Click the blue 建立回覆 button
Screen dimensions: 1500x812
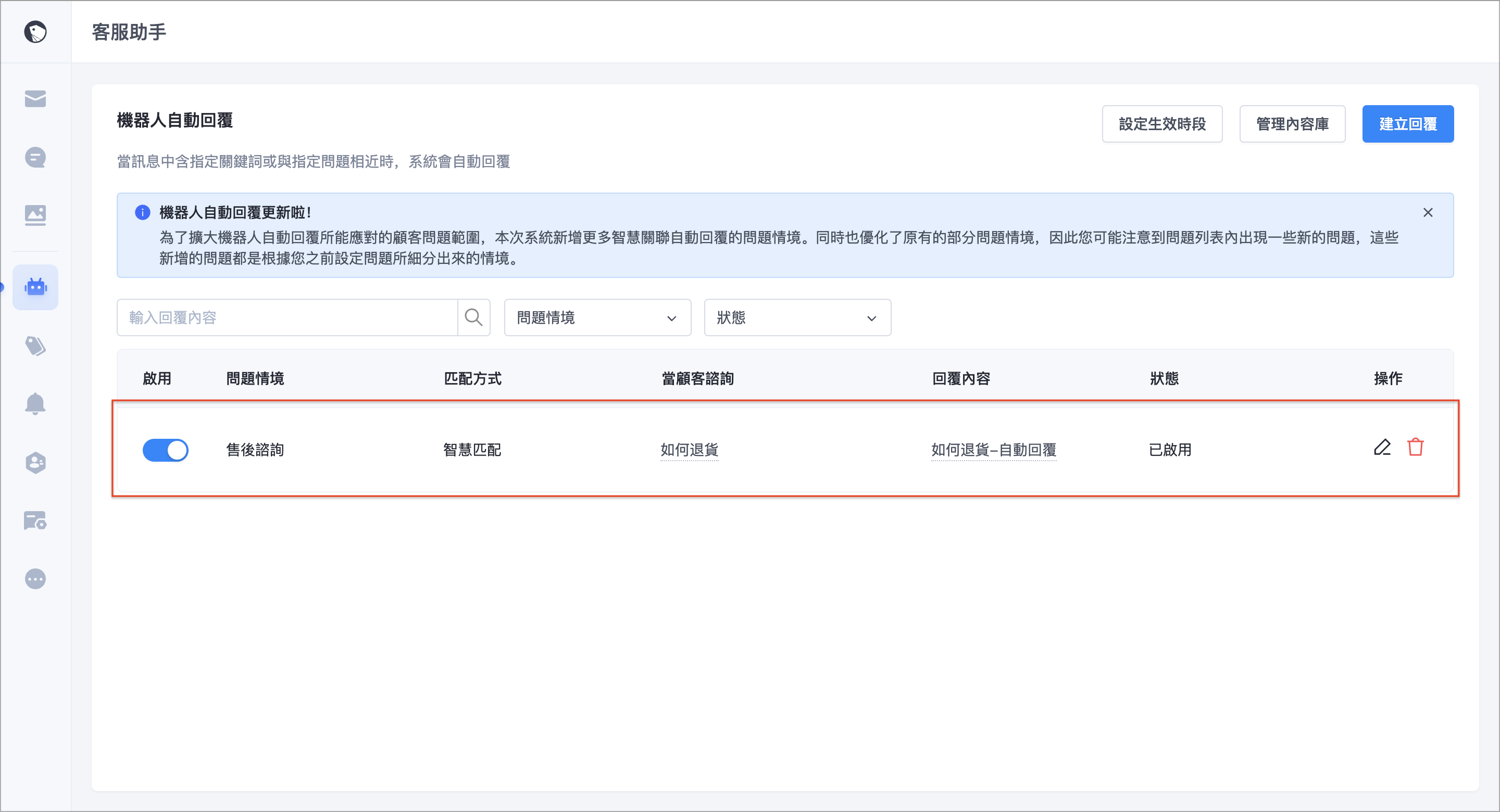(1407, 124)
